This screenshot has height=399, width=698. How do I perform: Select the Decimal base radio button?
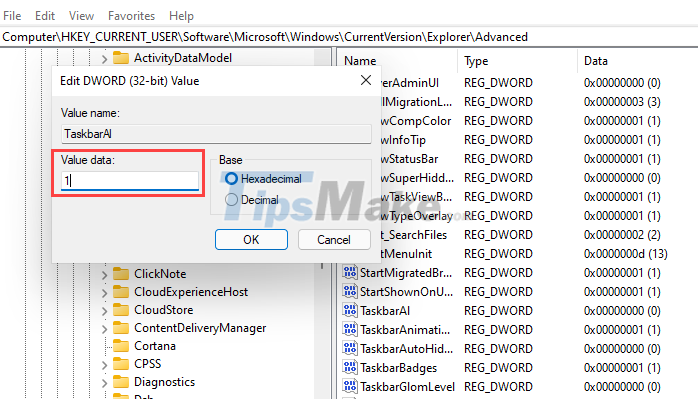point(231,200)
